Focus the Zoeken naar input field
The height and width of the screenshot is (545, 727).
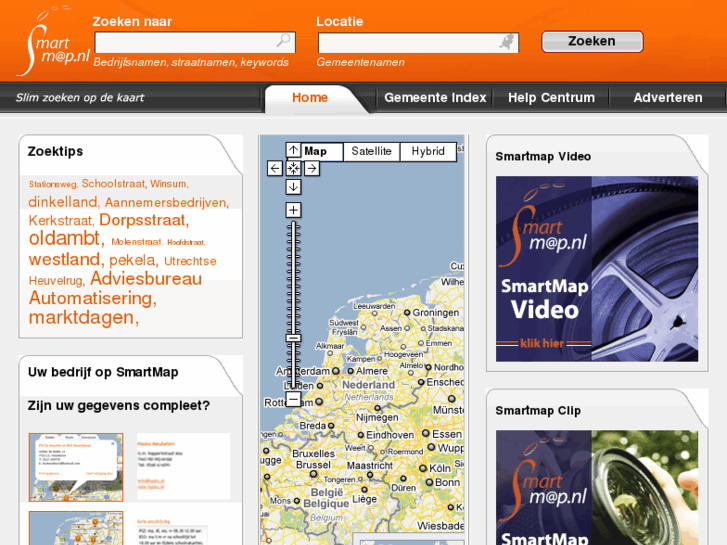pos(195,43)
